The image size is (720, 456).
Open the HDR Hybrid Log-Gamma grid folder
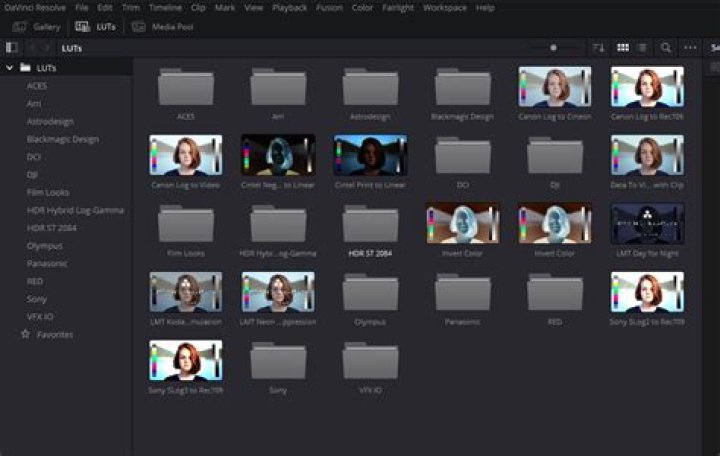pyautogui.click(x=278, y=224)
